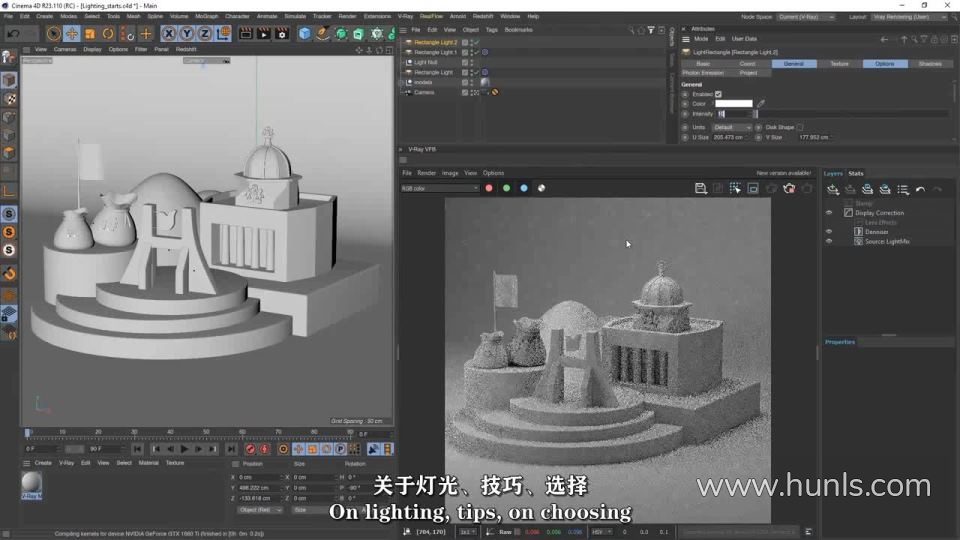Go to end of animation

231,449
